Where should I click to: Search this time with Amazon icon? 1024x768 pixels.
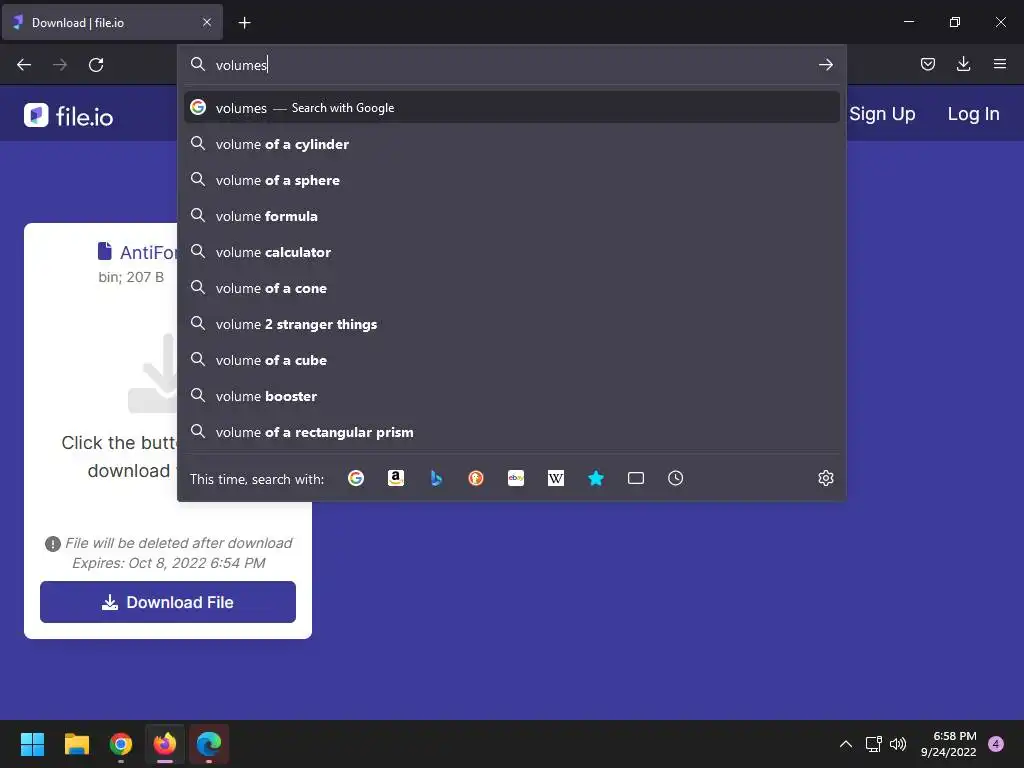pos(396,478)
